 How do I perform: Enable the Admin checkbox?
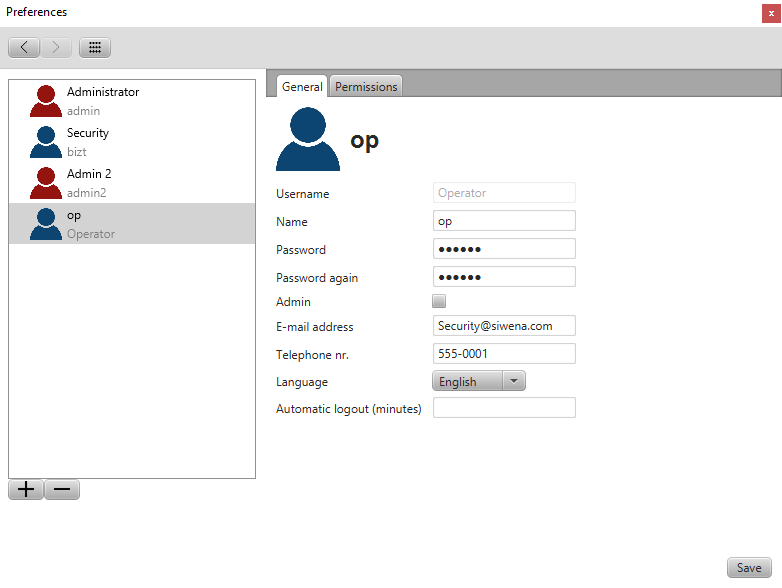click(439, 301)
